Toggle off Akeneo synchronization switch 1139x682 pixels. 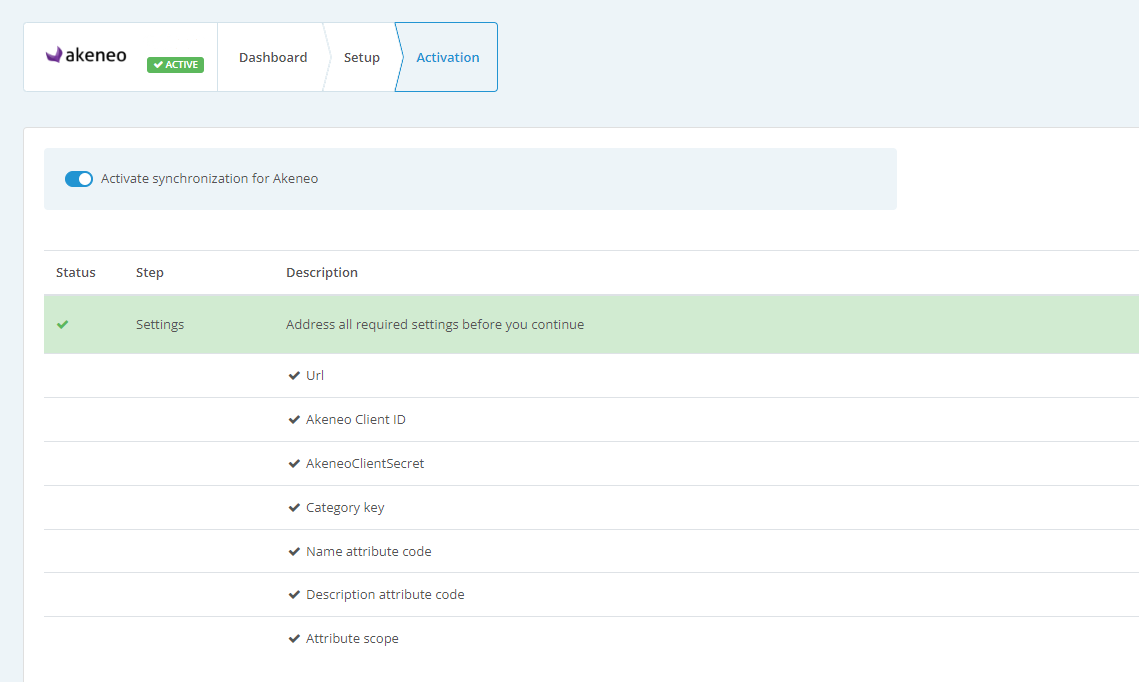pyautogui.click(x=78, y=179)
